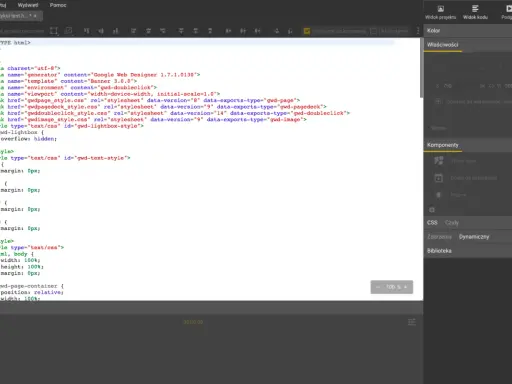Click the timeline options icon on the timeline bar
Viewport: 512px width, 384px height.
[412, 322]
